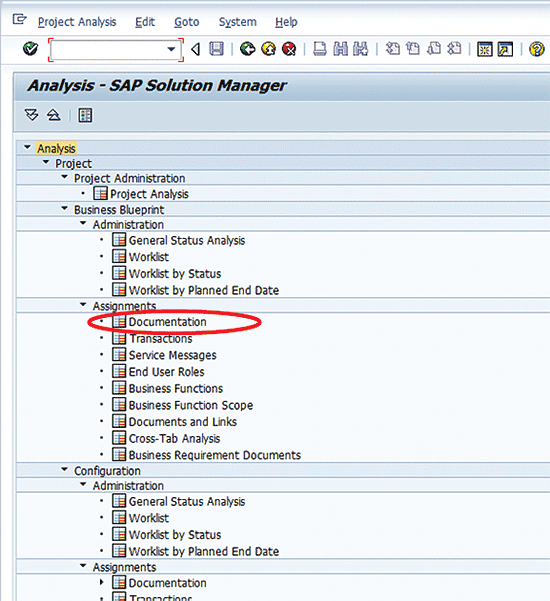Open the Documents and Links report

(183, 422)
